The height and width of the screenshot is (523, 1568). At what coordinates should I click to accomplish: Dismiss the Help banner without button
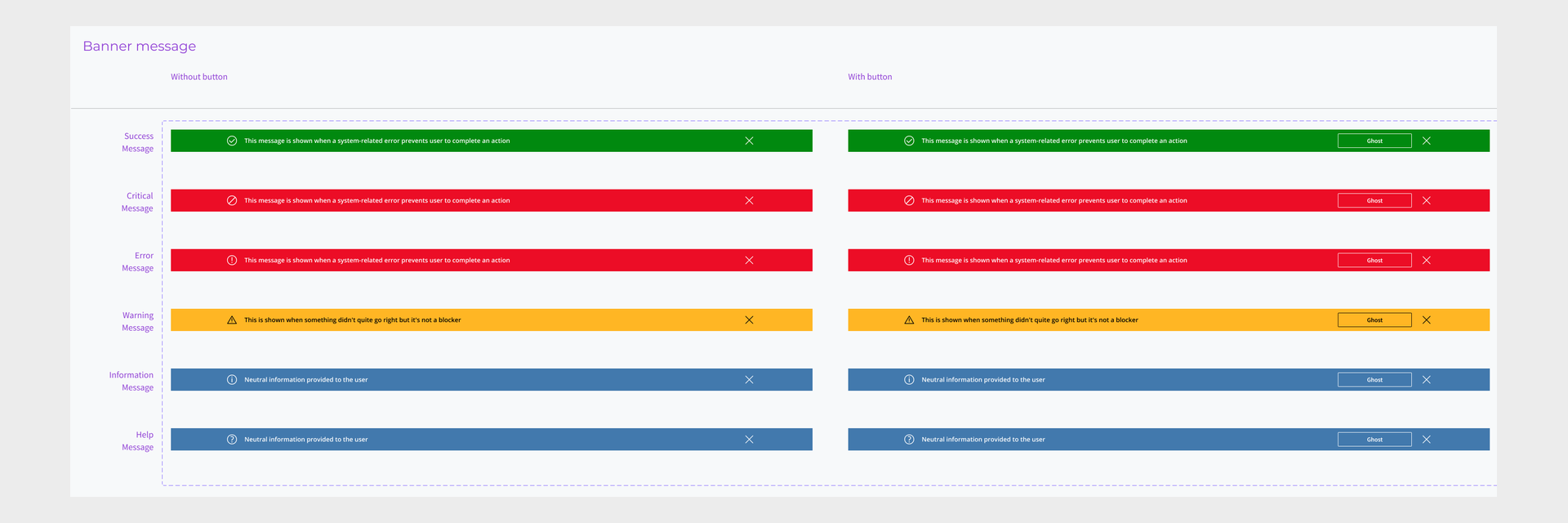click(x=749, y=439)
